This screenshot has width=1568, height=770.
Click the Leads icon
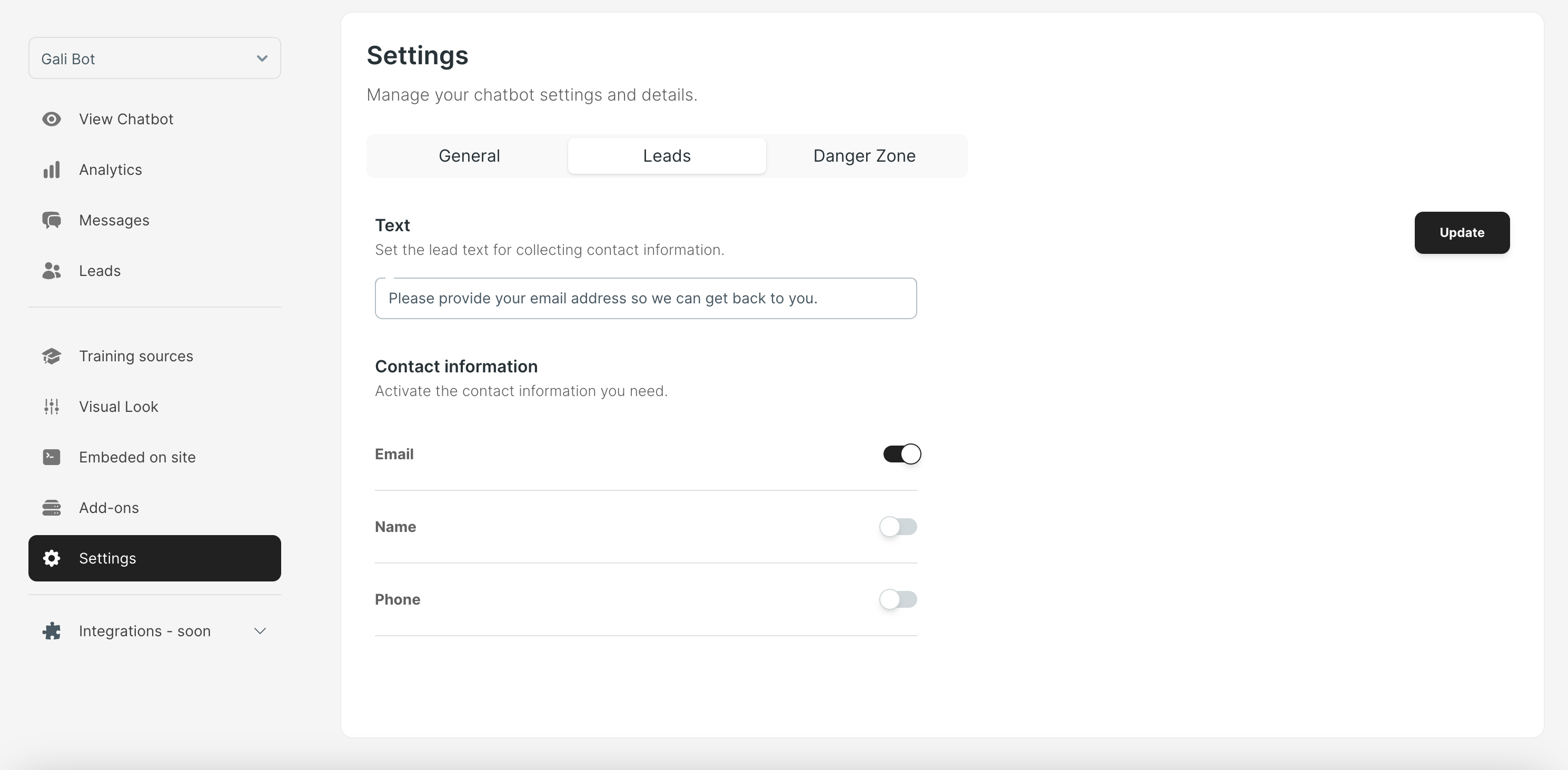coord(51,270)
